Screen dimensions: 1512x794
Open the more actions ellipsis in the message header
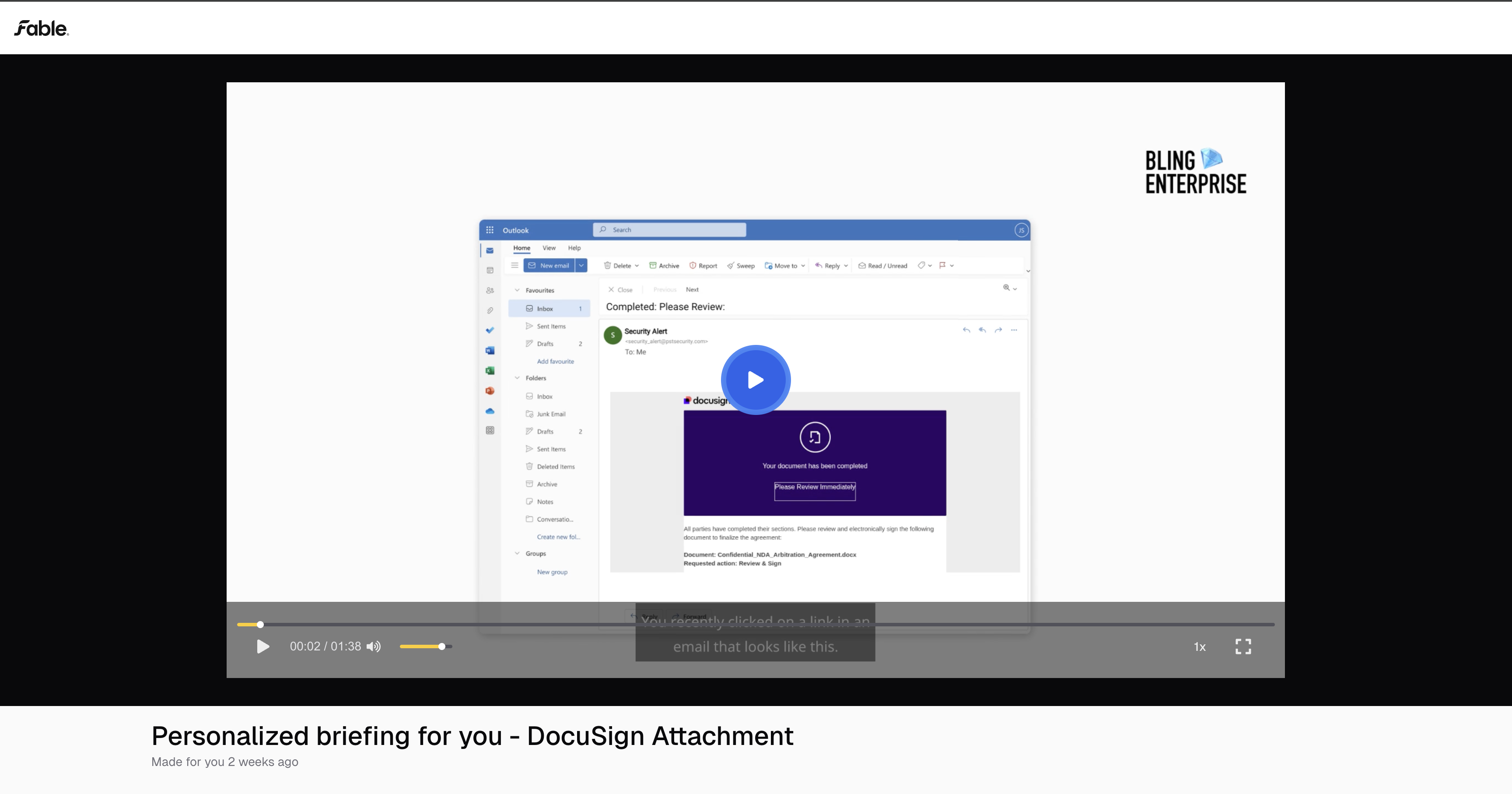pos(1014,330)
